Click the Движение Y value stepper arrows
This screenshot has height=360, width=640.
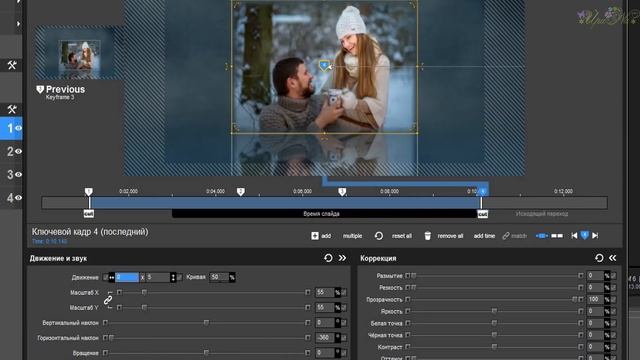click(173, 278)
